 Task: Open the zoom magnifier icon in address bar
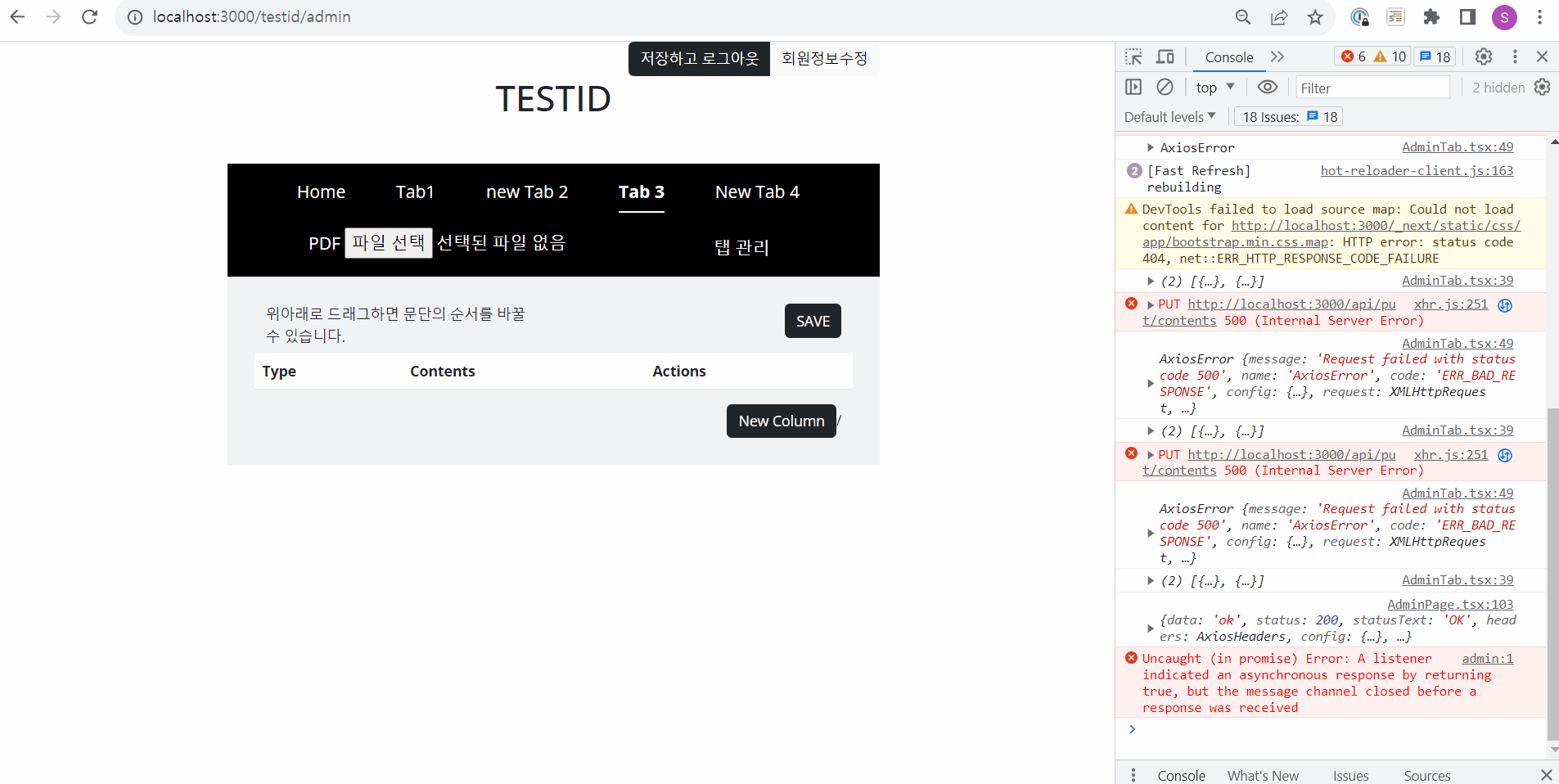coord(1242,17)
